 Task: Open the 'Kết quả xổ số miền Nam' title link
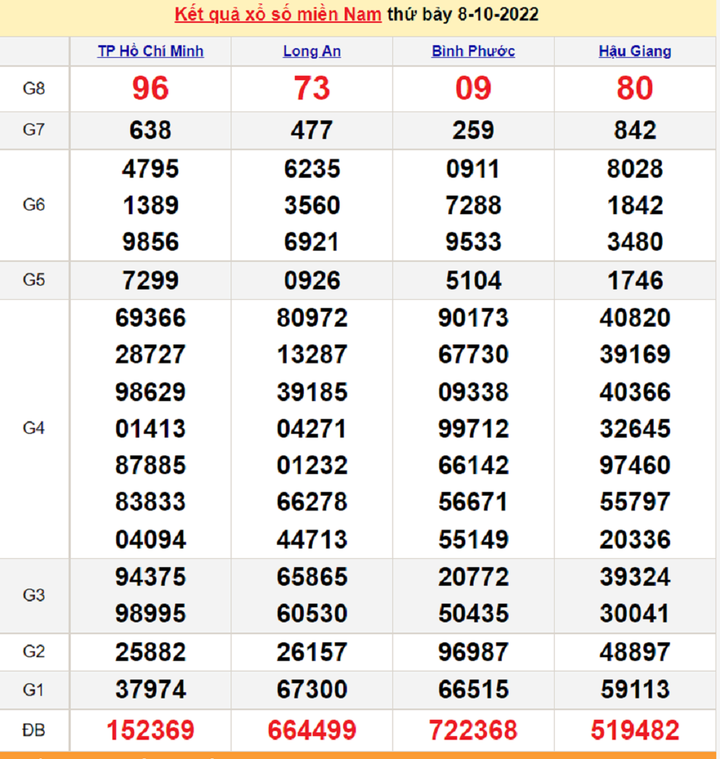point(277,15)
